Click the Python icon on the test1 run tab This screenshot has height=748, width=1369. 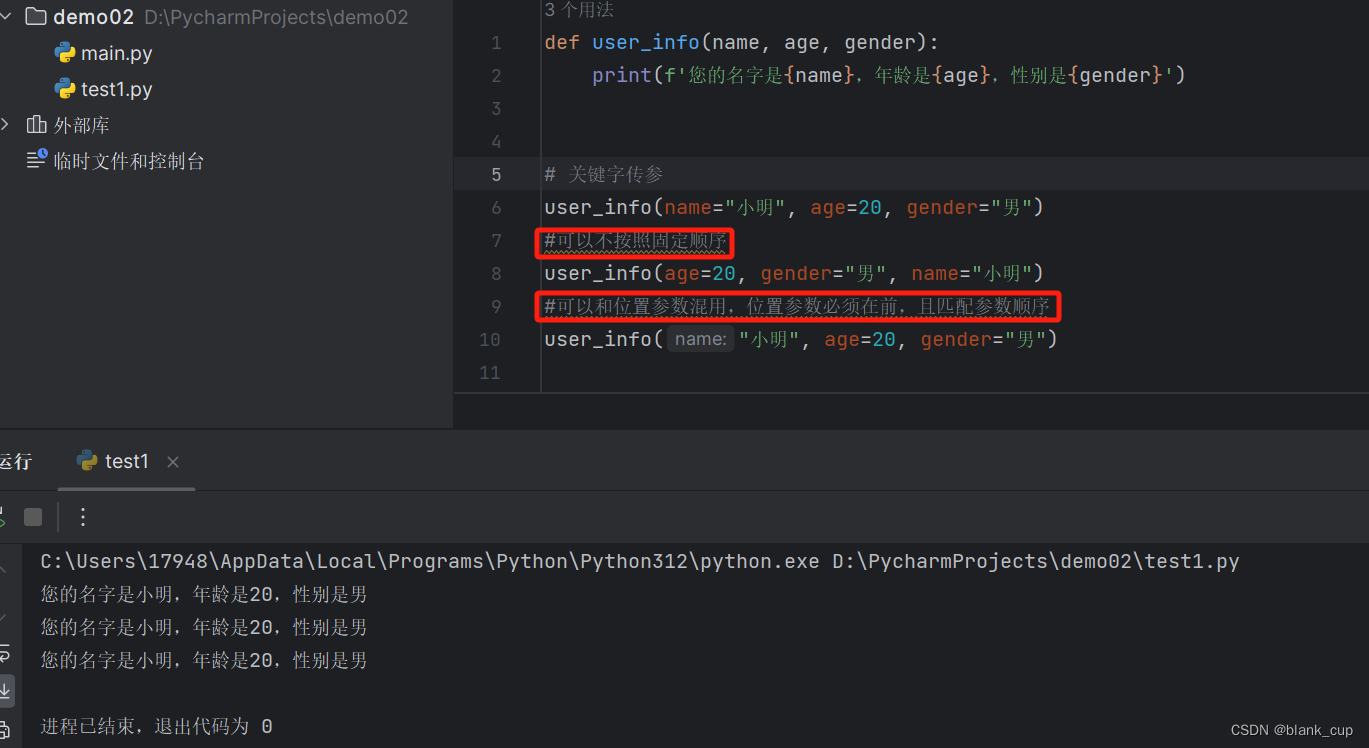(87, 461)
